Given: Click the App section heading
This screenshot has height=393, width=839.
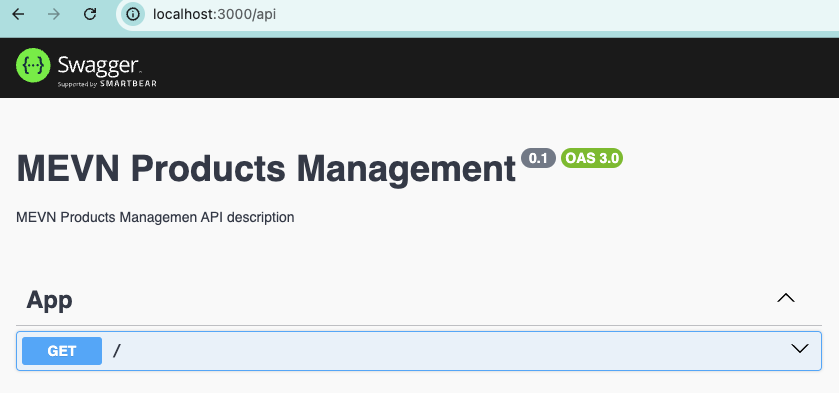Looking at the screenshot, I should 49,300.
